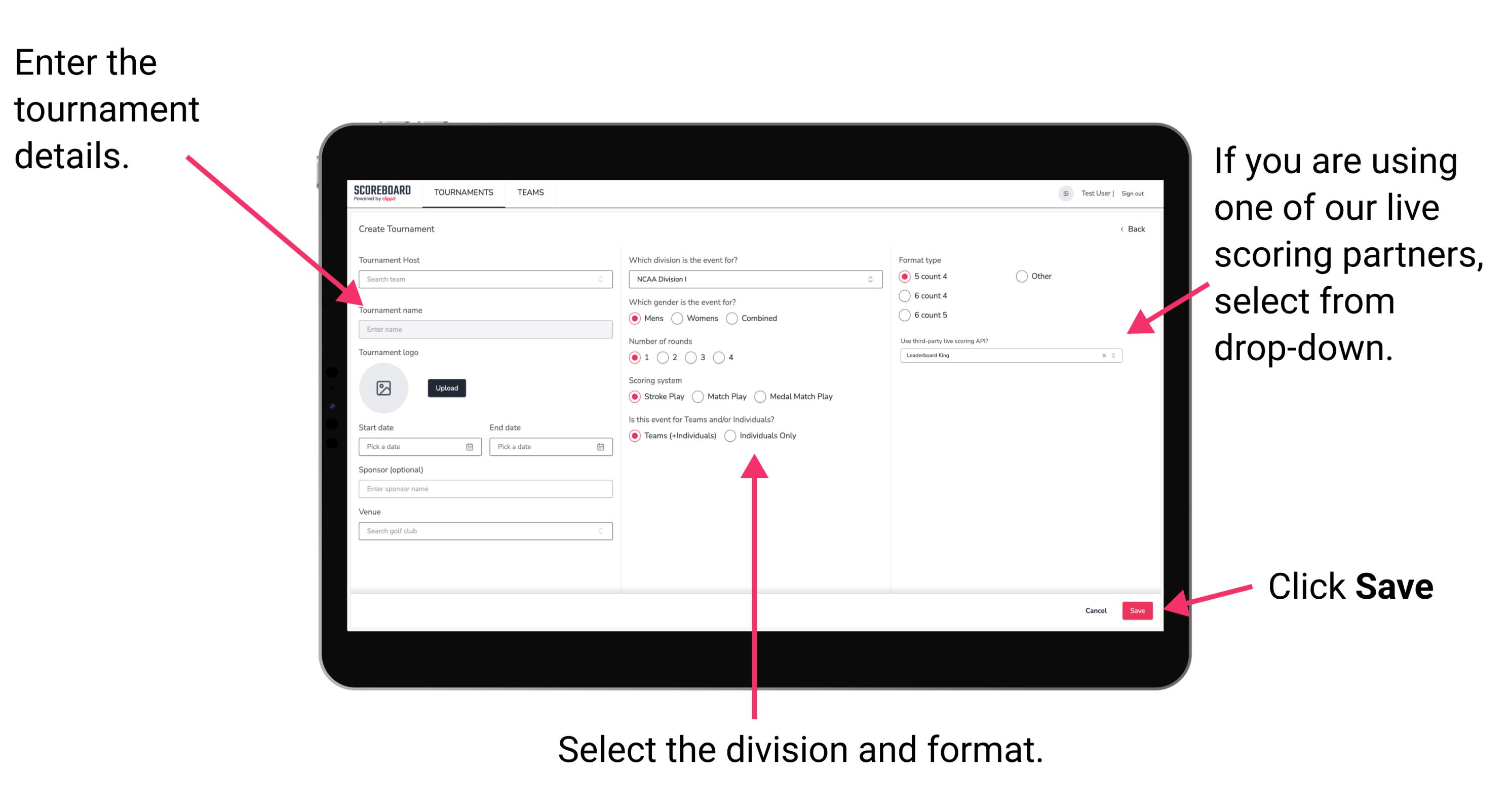Expand the live scoring API dropdown

(x=1116, y=355)
